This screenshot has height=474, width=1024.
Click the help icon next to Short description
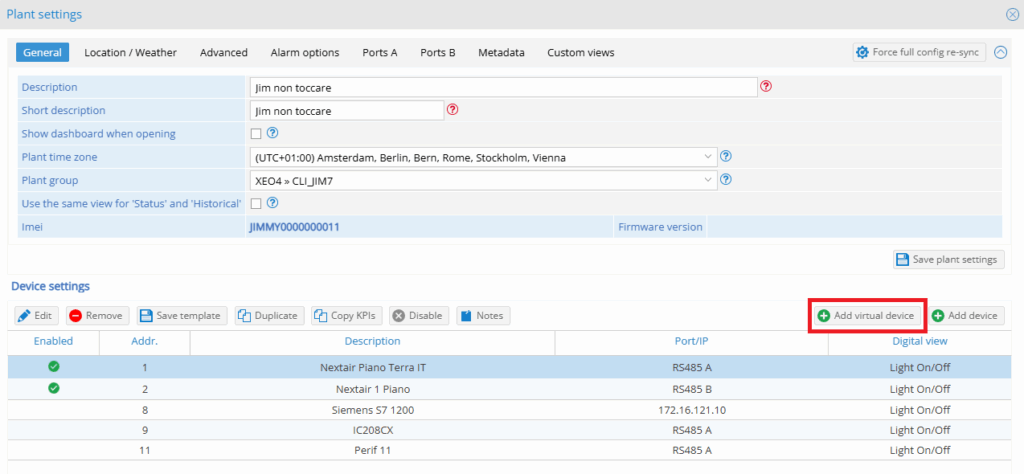(452, 110)
